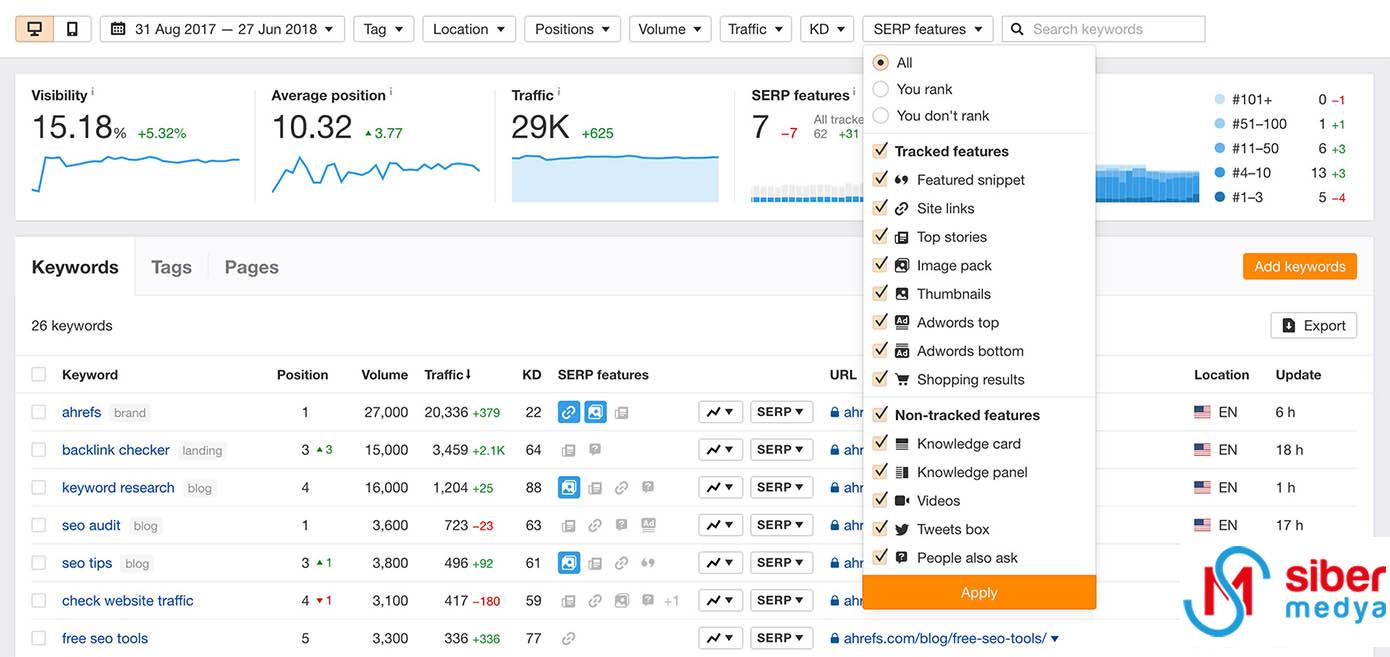Click the Visibility info icon
The width and height of the screenshot is (1390, 657).
tap(93, 92)
